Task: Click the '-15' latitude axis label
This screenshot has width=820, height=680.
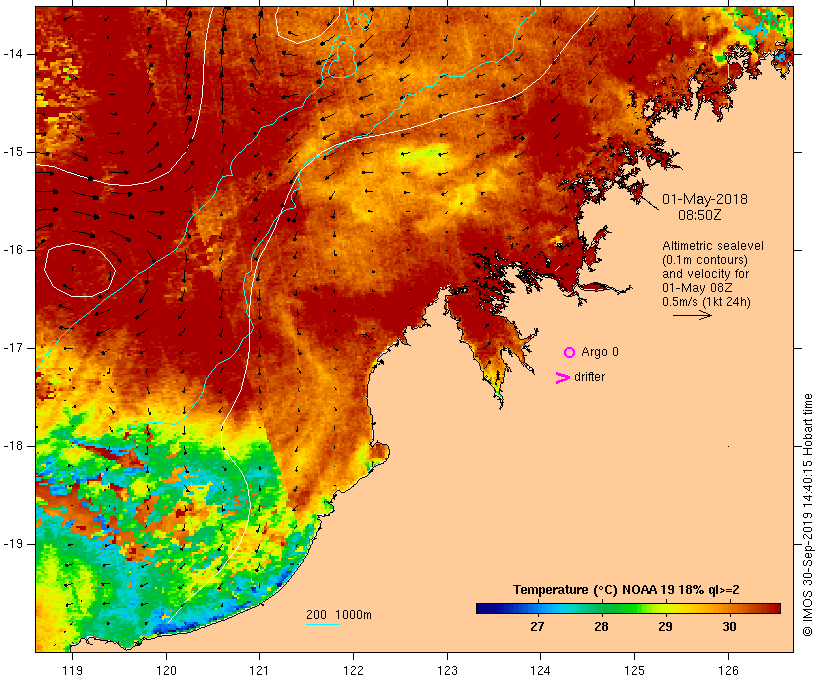Action: tap(13, 152)
